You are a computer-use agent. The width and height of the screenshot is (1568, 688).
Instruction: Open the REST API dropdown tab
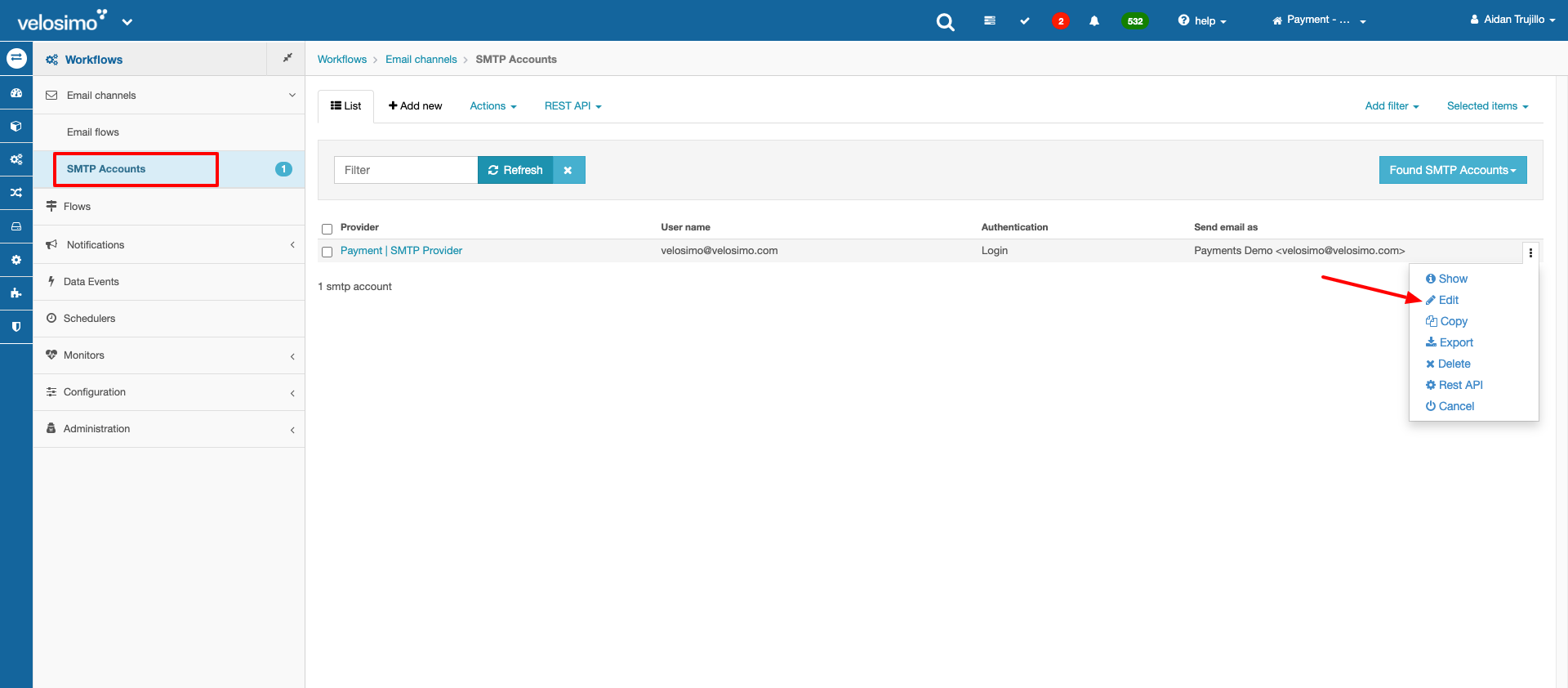click(x=573, y=106)
